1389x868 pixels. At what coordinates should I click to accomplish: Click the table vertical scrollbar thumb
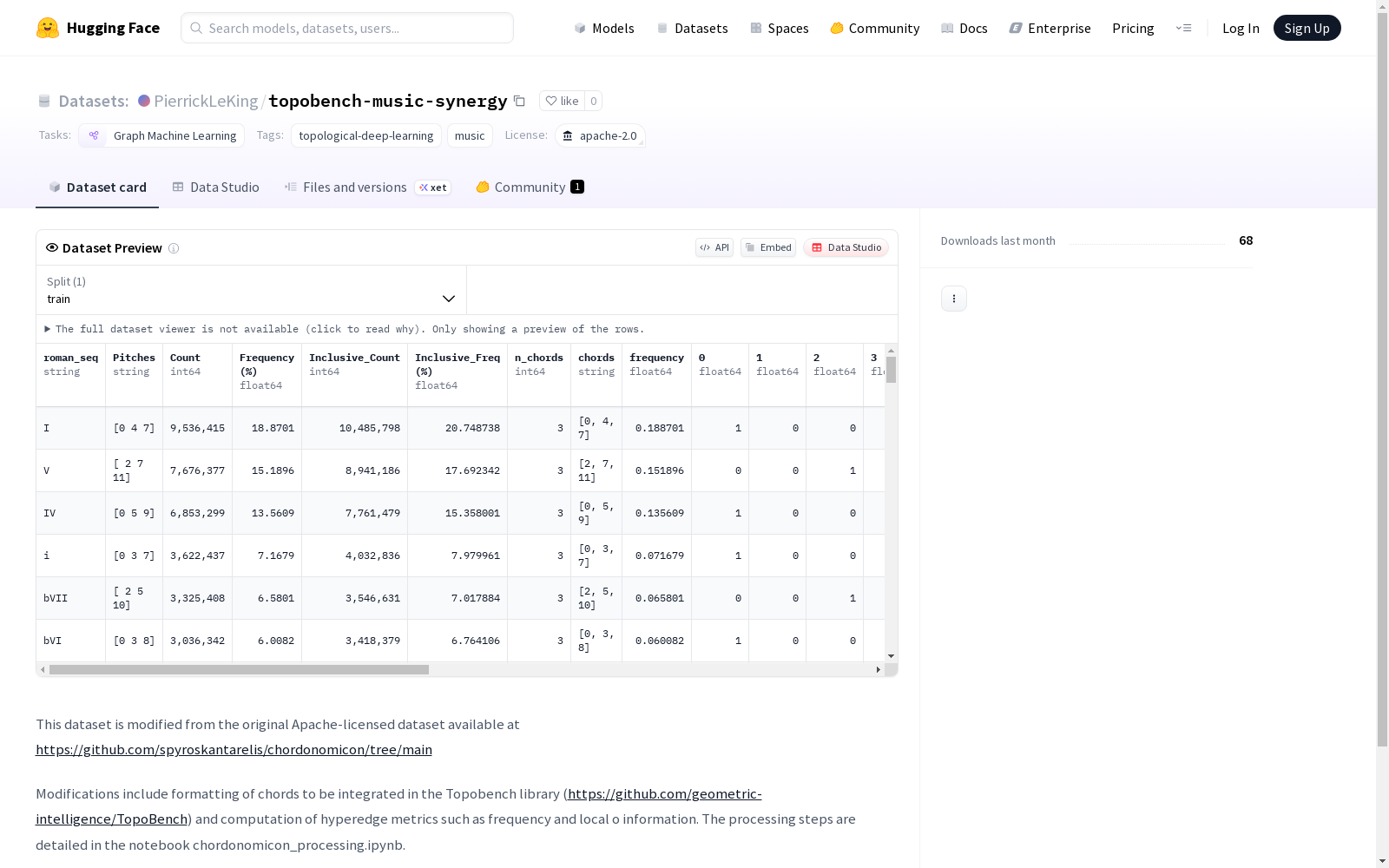[x=891, y=370]
